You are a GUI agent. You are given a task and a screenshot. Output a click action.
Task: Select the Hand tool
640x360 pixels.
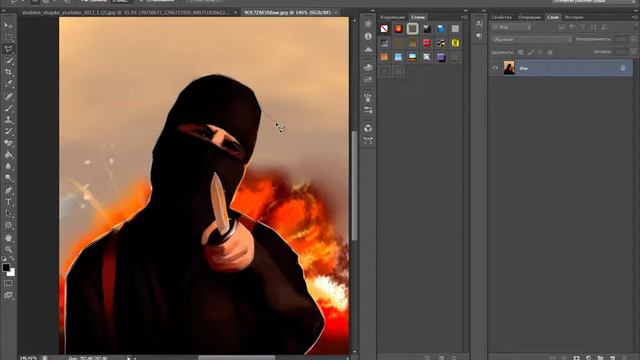click(8, 238)
